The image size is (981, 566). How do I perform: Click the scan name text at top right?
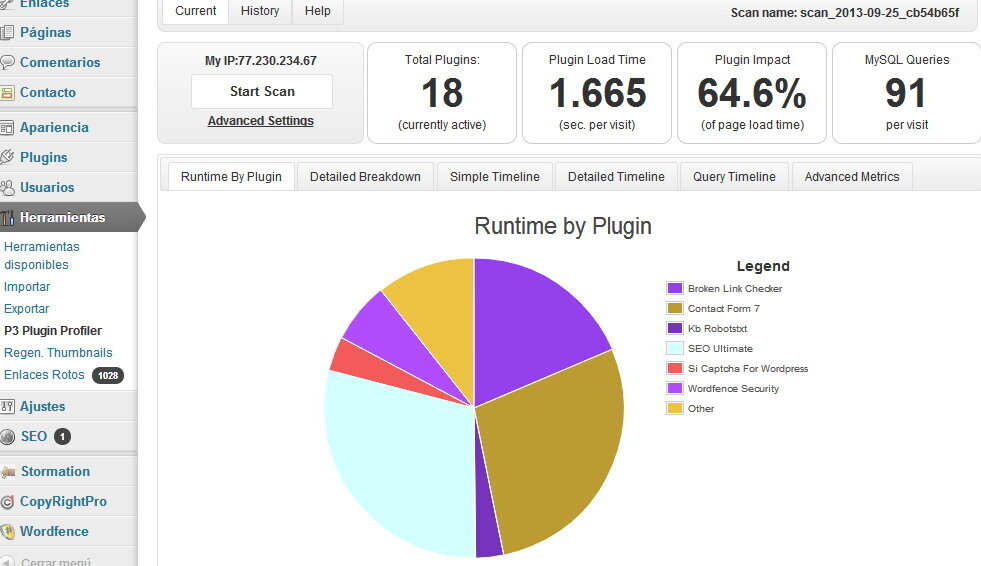tap(845, 13)
